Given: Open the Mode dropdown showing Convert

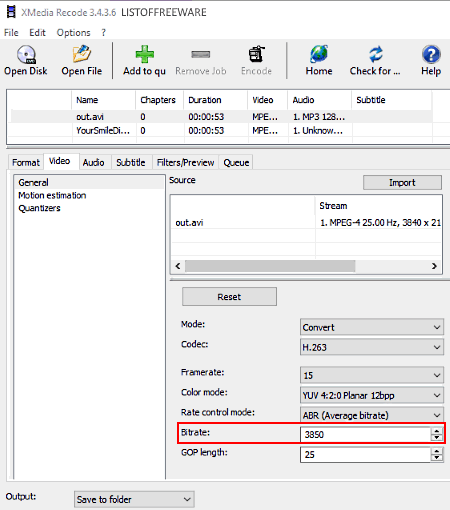Looking at the screenshot, I should pyautogui.click(x=372, y=327).
